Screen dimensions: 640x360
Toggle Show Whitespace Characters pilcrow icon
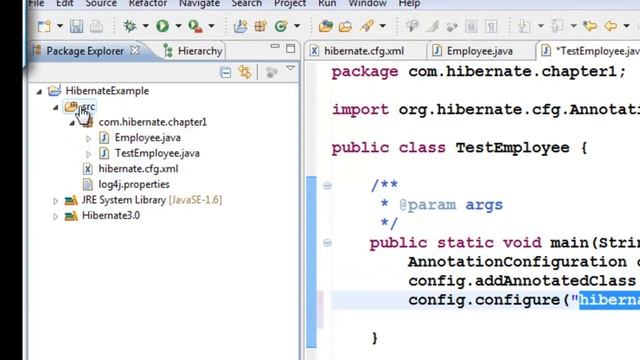491,27
